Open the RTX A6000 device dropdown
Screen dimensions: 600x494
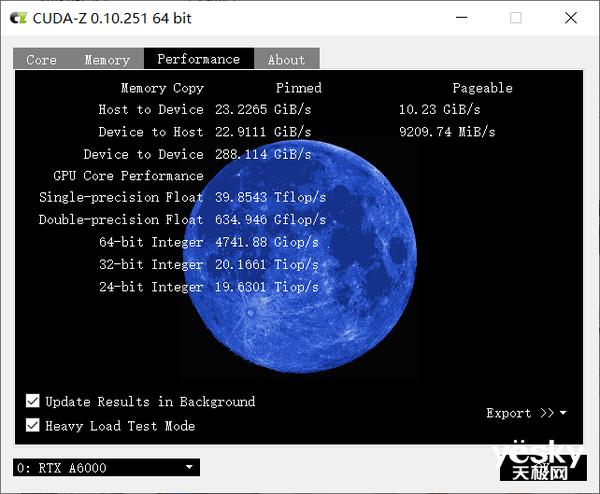pyautogui.click(x=106, y=467)
